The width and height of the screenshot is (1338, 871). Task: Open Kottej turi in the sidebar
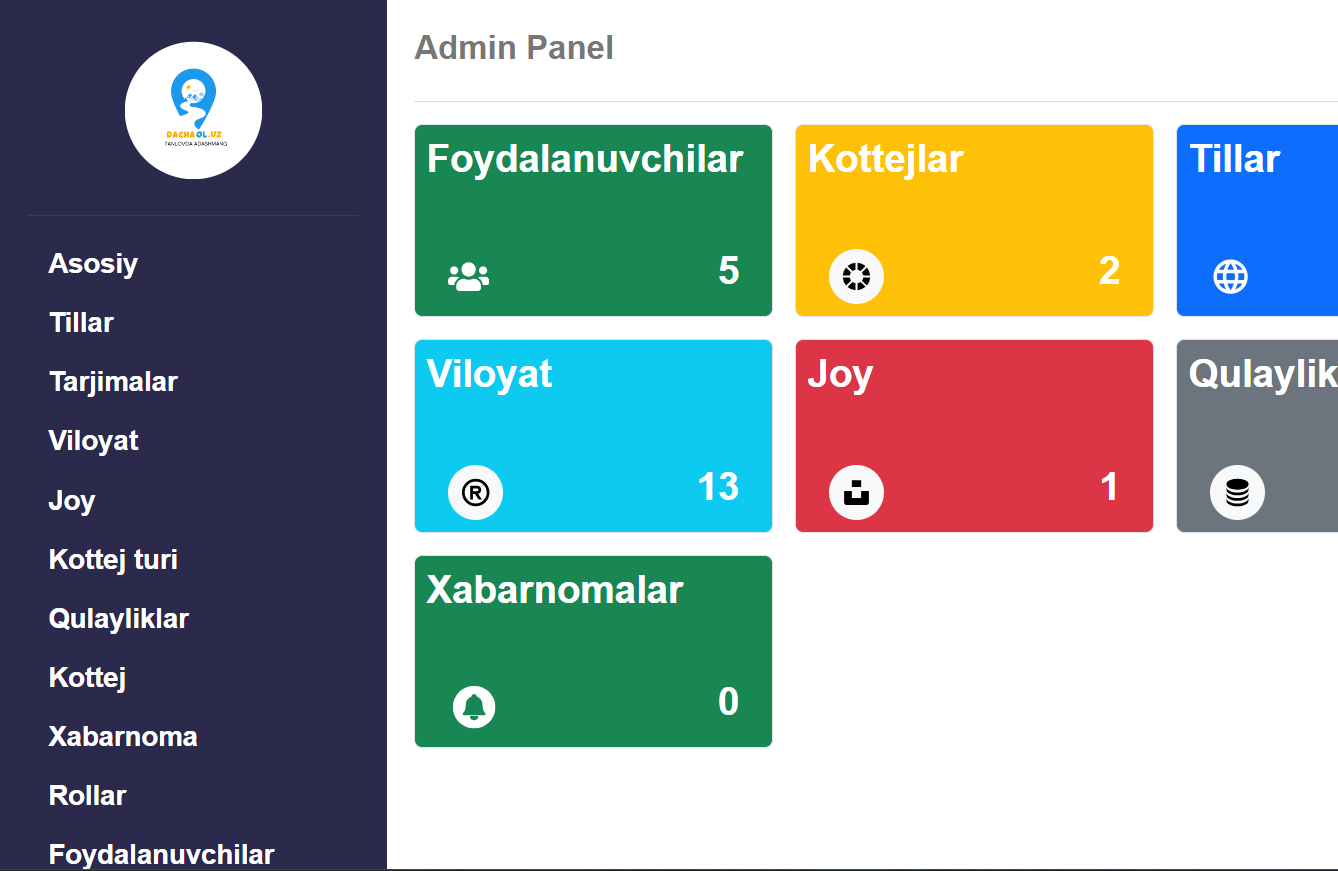point(113,559)
